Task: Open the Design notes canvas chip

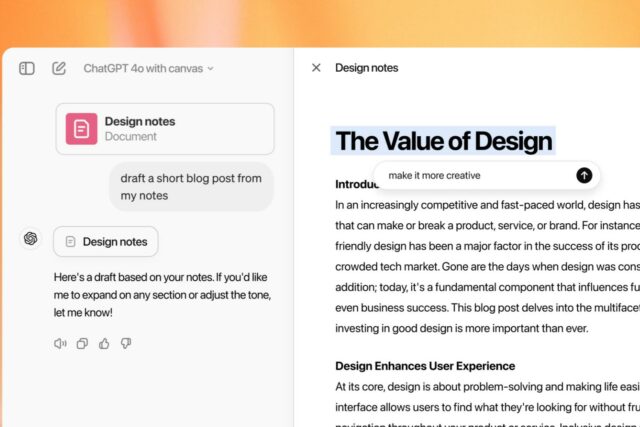Action: click(105, 241)
